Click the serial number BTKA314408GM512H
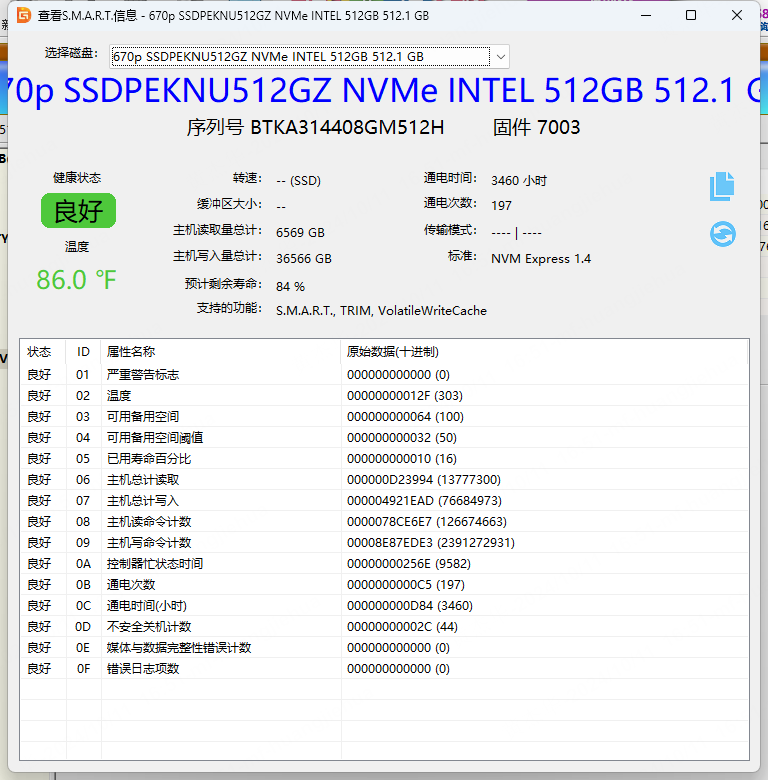This screenshot has width=768, height=780. click(347, 127)
